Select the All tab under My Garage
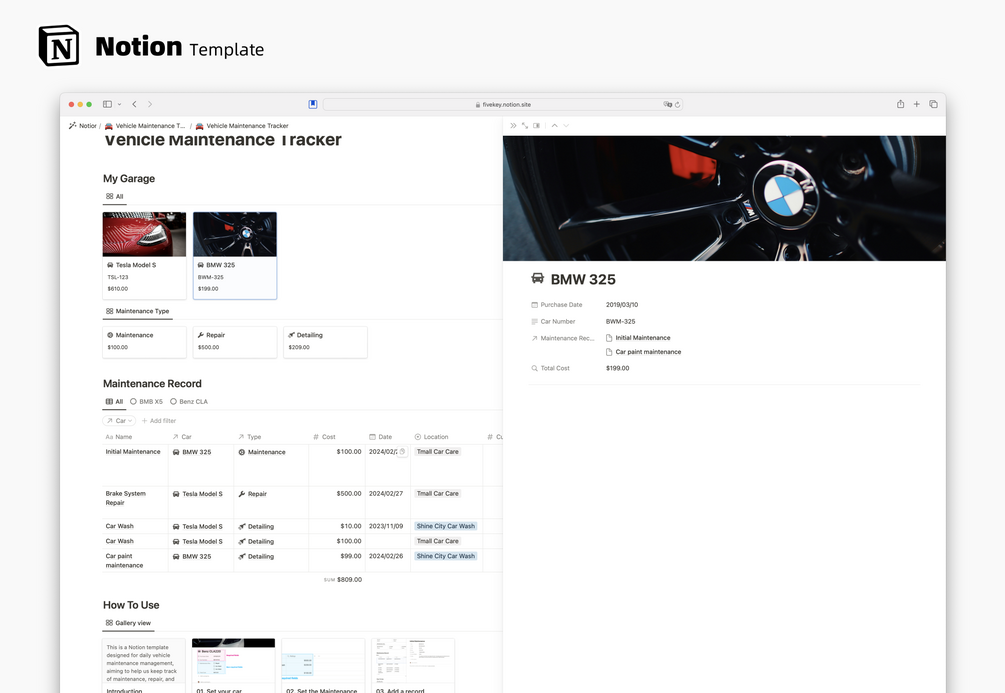Screen dimensions: 1005x693 115,197
